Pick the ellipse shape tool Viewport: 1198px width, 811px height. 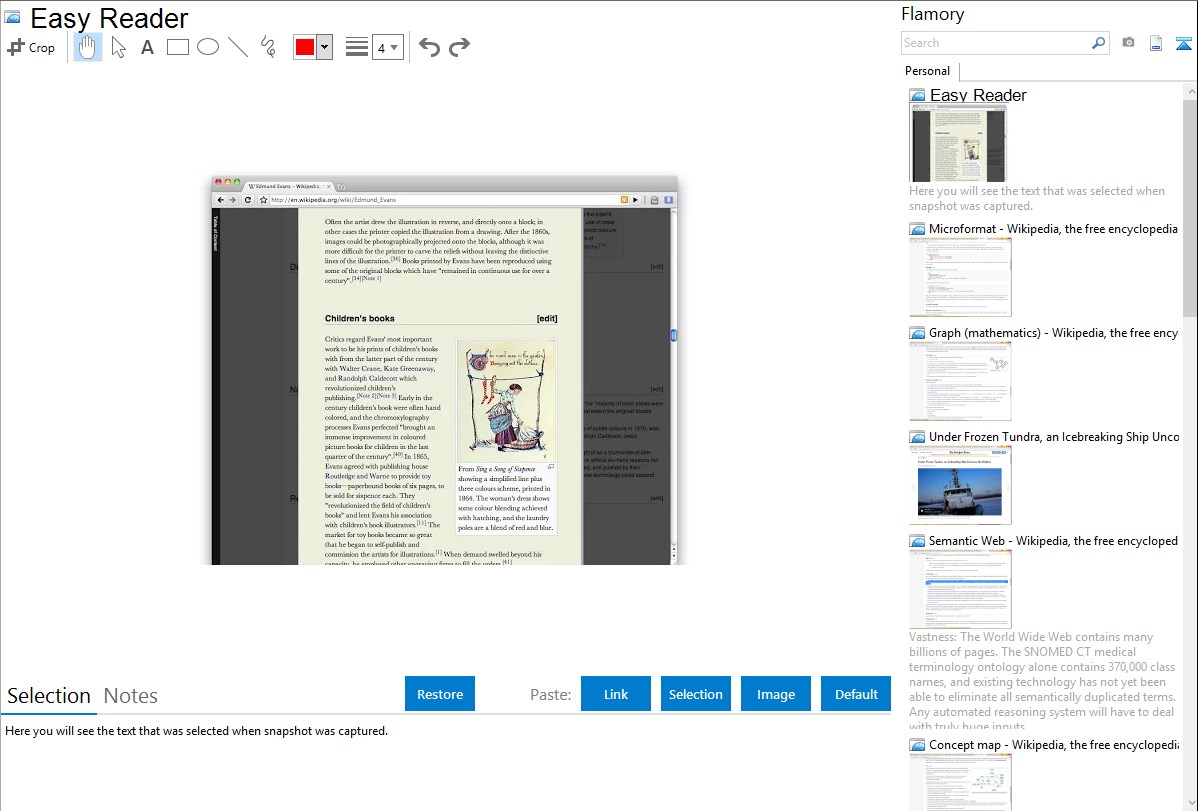pos(208,47)
